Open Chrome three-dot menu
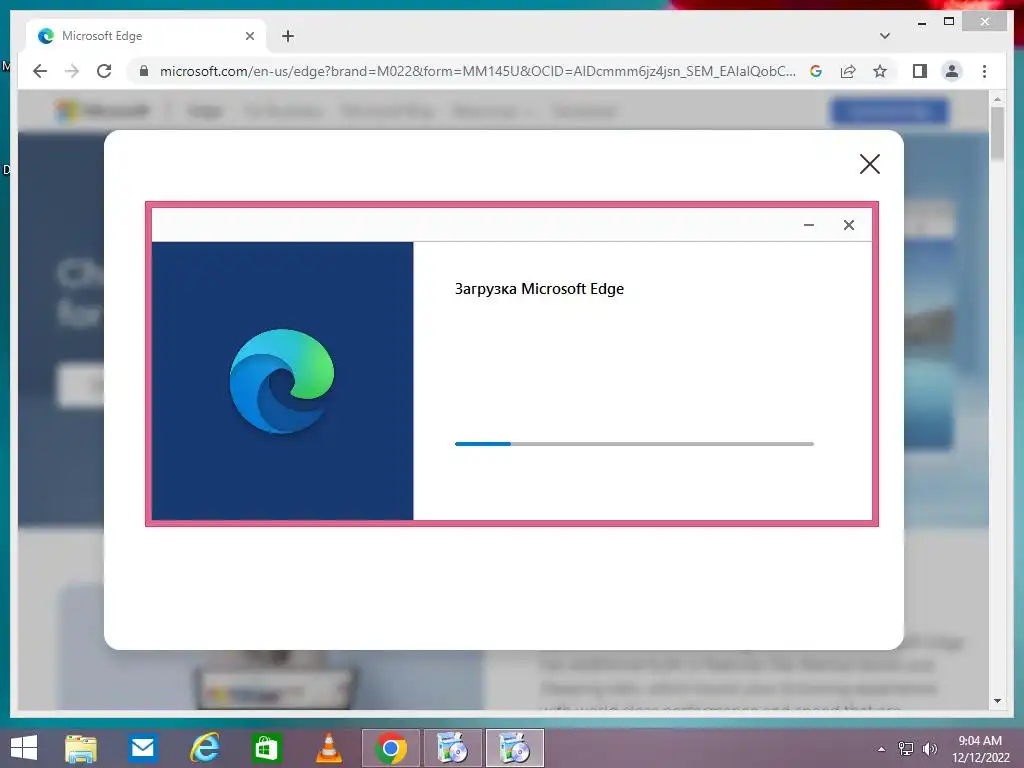 coord(984,71)
